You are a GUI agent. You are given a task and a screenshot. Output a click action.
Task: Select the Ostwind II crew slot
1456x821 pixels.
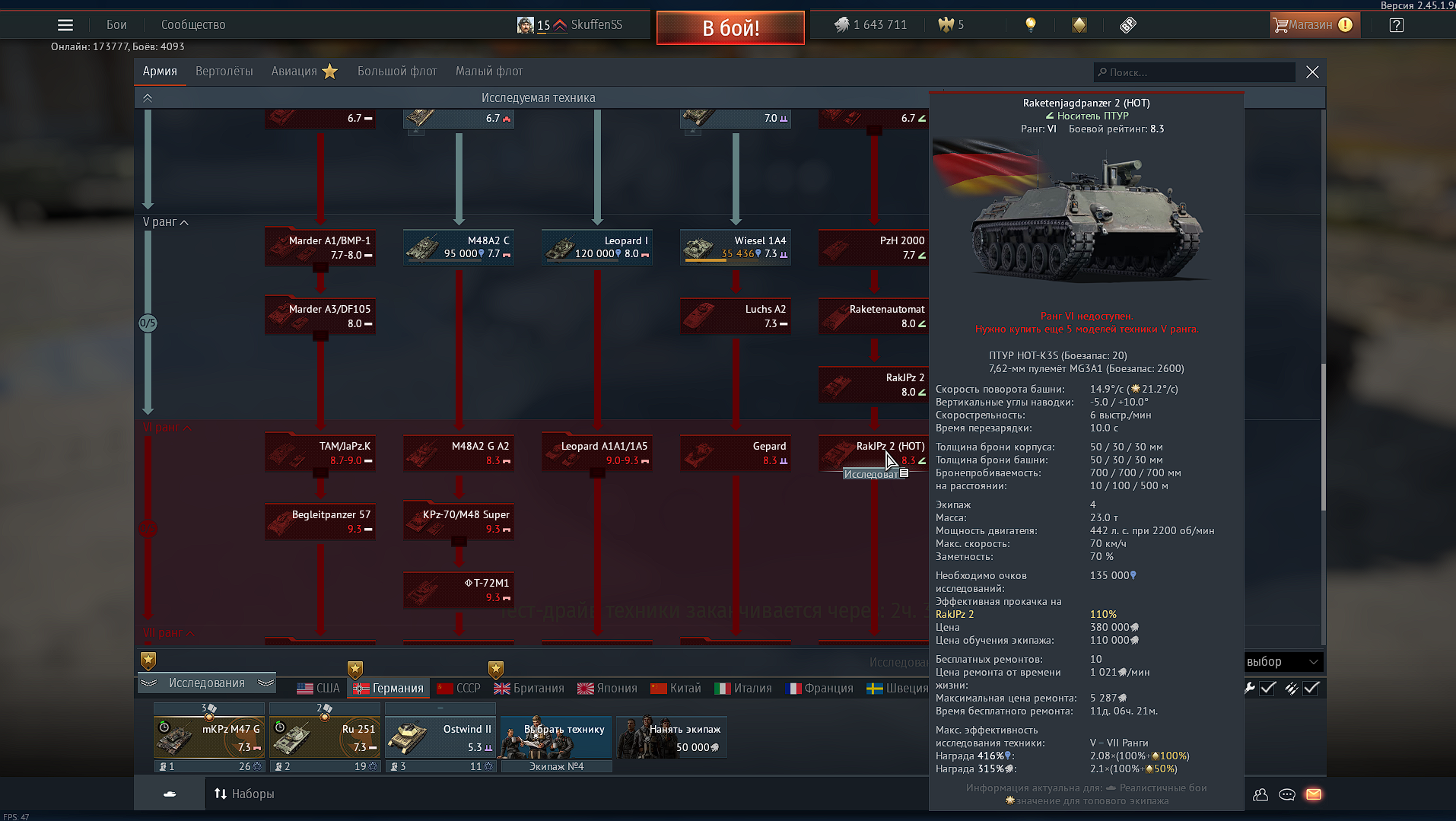pyautogui.click(x=440, y=737)
